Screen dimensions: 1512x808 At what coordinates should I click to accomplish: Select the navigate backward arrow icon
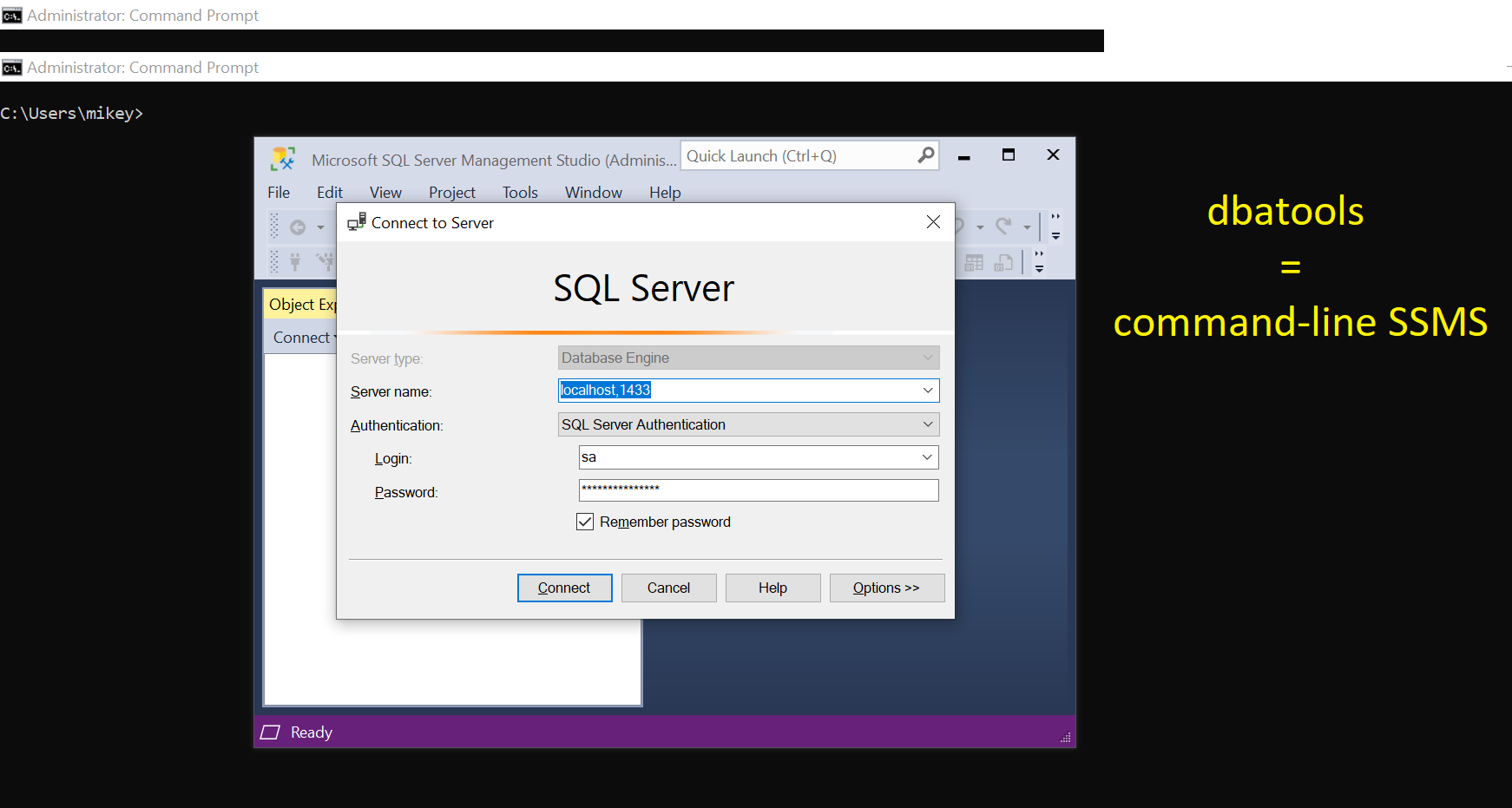click(298, 226)
